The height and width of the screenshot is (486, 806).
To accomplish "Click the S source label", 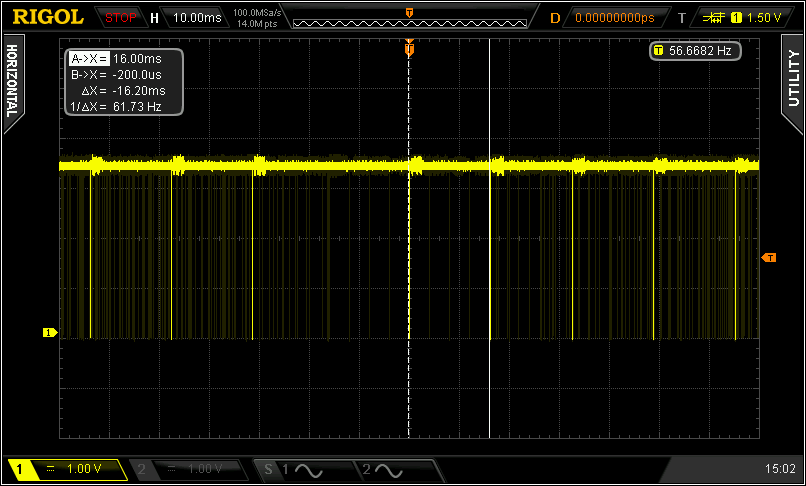I will [268, 469].
